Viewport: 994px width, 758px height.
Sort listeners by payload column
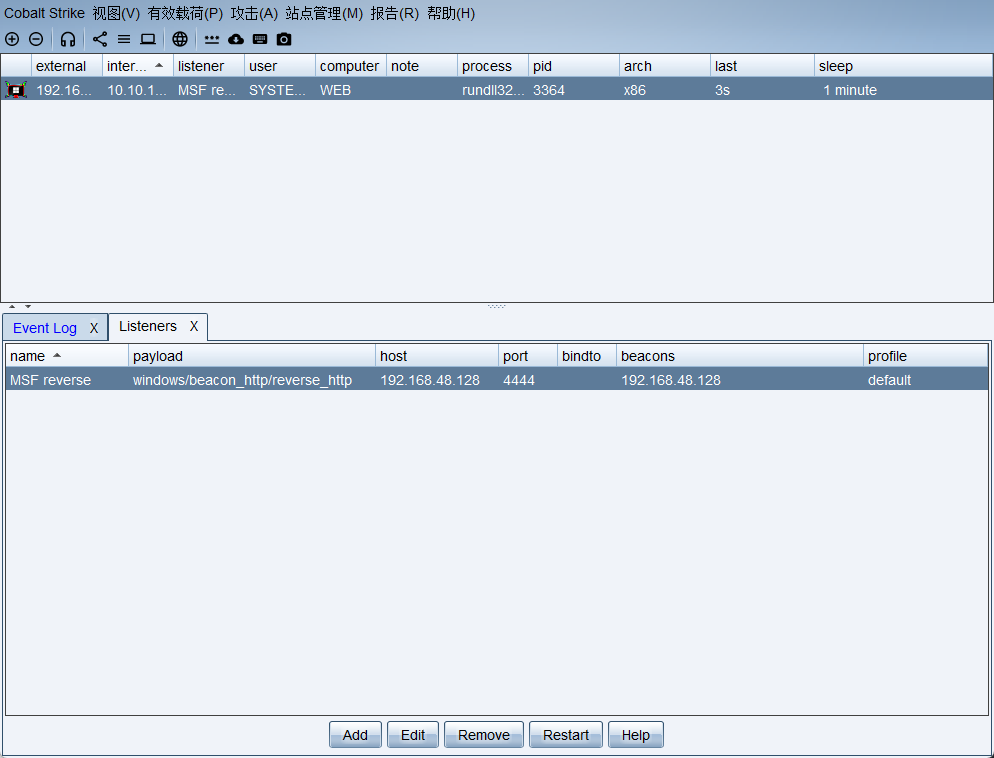252,356
